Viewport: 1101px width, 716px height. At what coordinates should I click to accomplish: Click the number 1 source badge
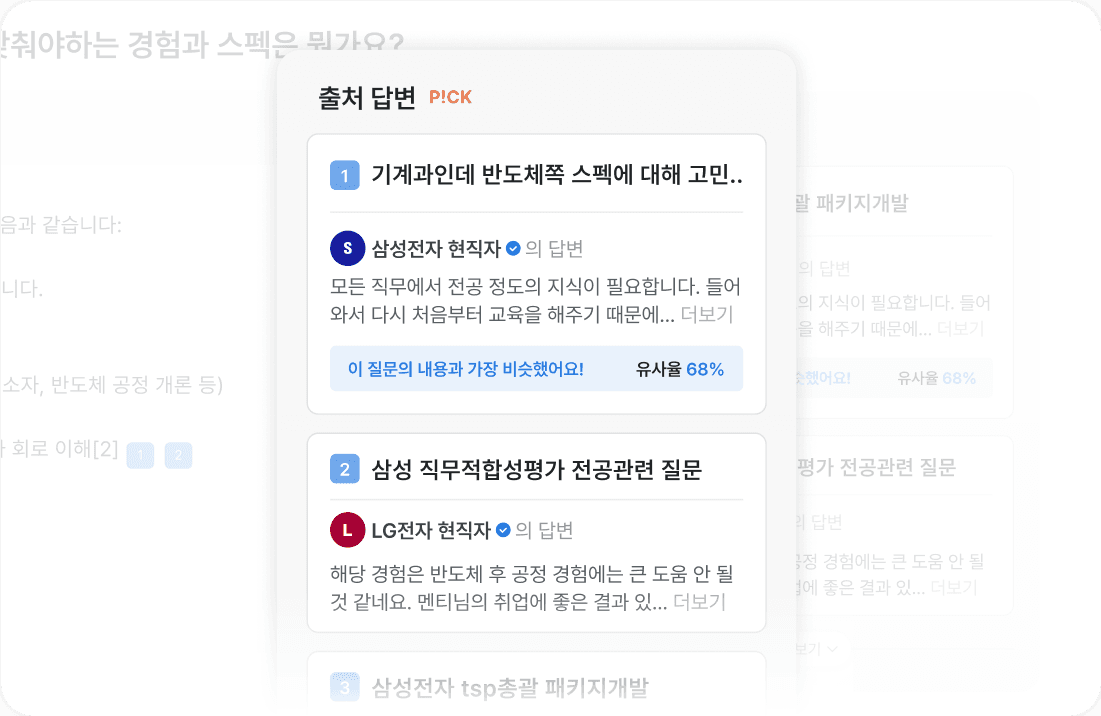[345, 176]
